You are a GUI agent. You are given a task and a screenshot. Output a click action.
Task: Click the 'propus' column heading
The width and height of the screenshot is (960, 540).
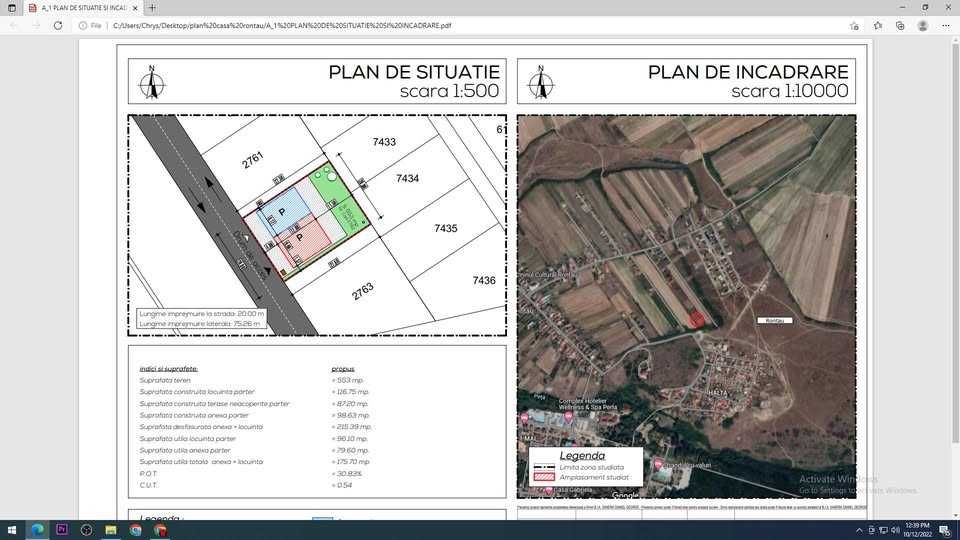coord(343,369)
